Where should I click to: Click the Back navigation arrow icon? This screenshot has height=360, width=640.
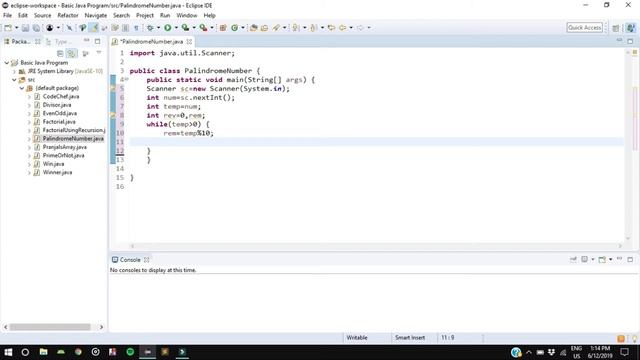342,28
